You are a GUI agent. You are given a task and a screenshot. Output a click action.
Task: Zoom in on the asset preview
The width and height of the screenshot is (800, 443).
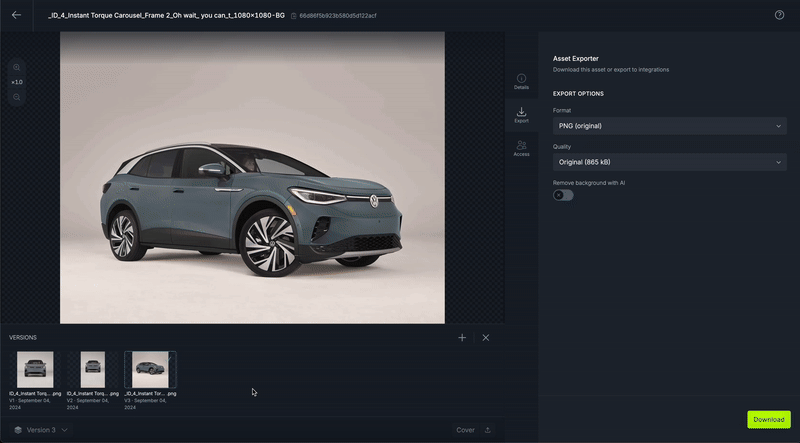[x=17, y=67]
